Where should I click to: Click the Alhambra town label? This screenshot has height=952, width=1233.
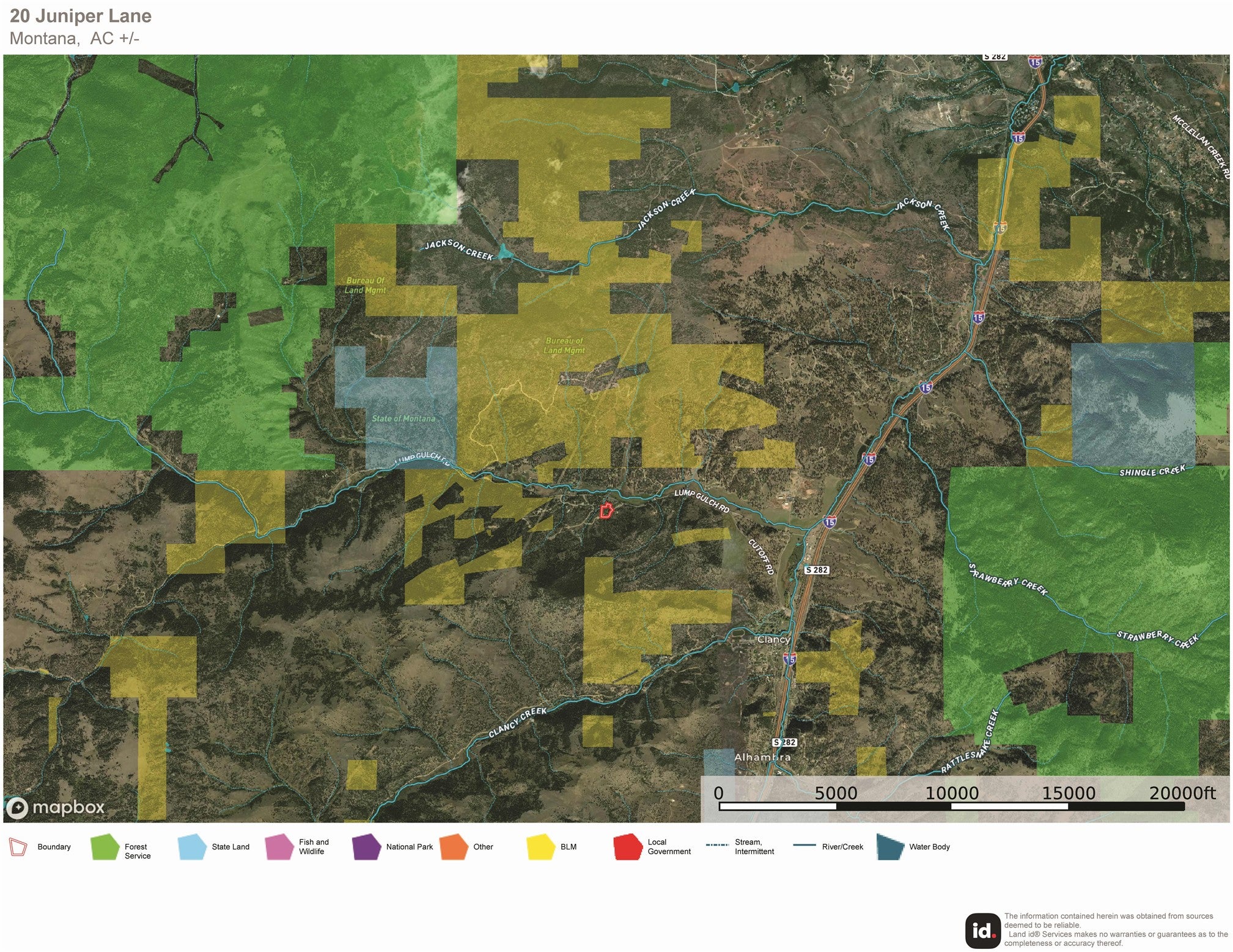762,757
